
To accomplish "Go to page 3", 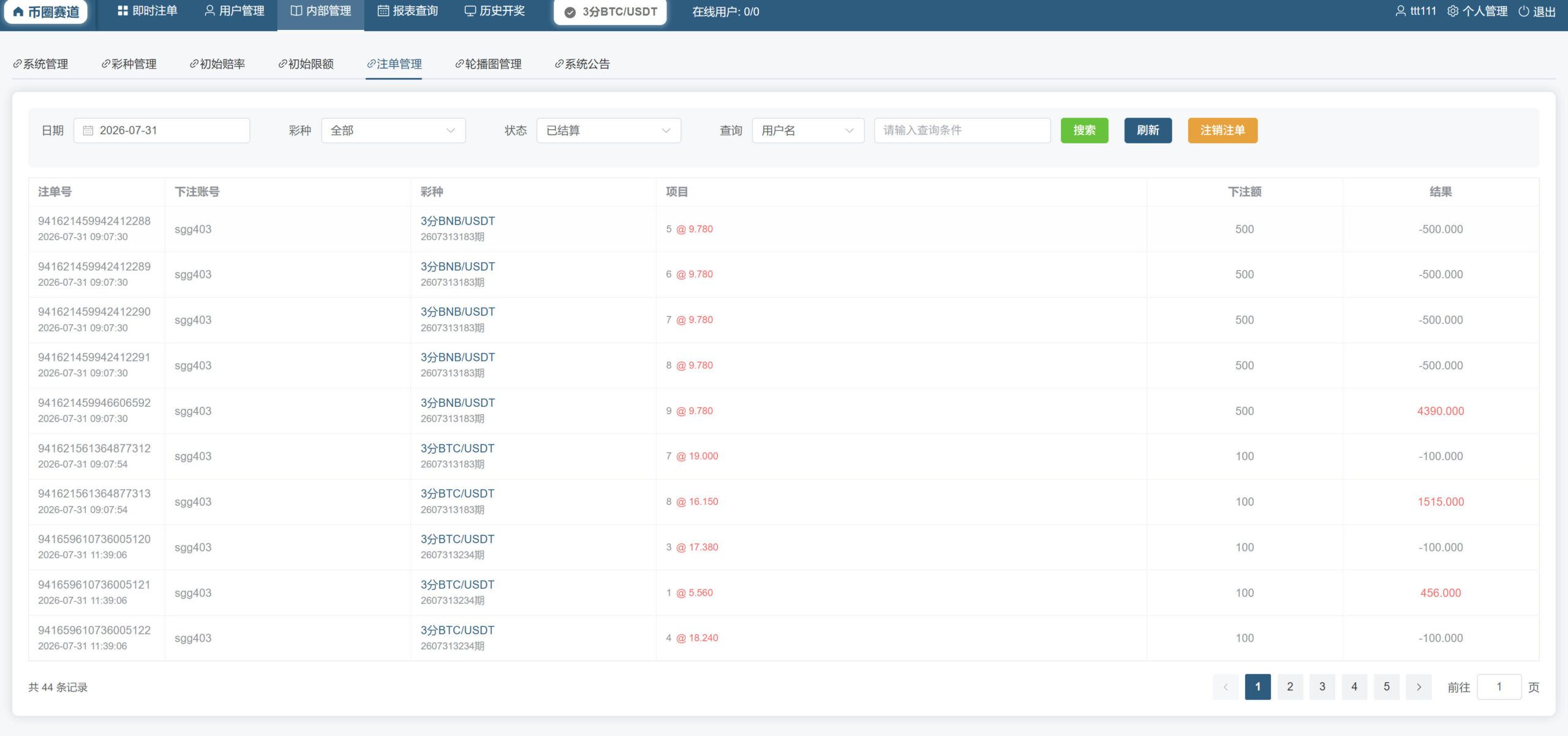I will click(1322, 687).
